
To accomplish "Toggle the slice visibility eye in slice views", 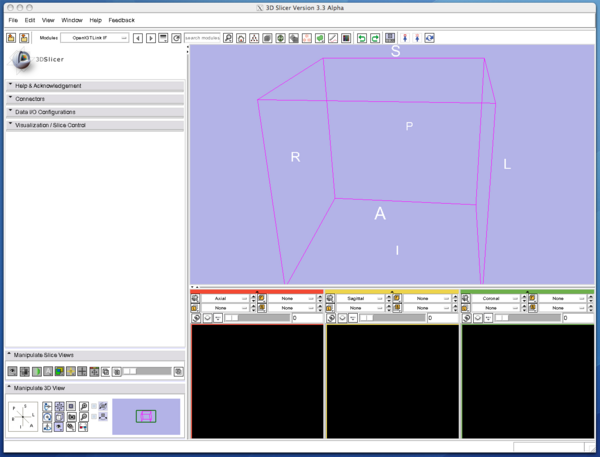I will pos(12,371).
